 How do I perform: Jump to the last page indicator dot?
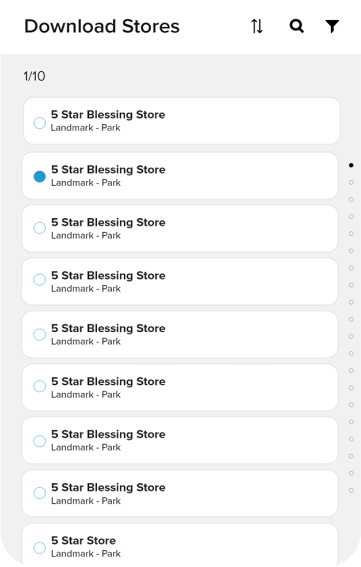coord(351,490)
